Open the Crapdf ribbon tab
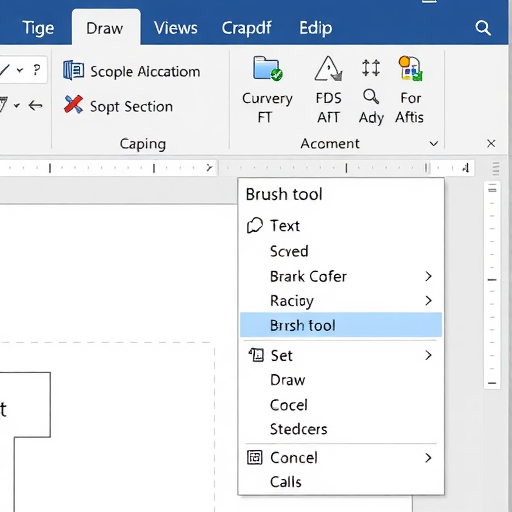The width and height of the screenshot is (512, 512). [247, 28]
